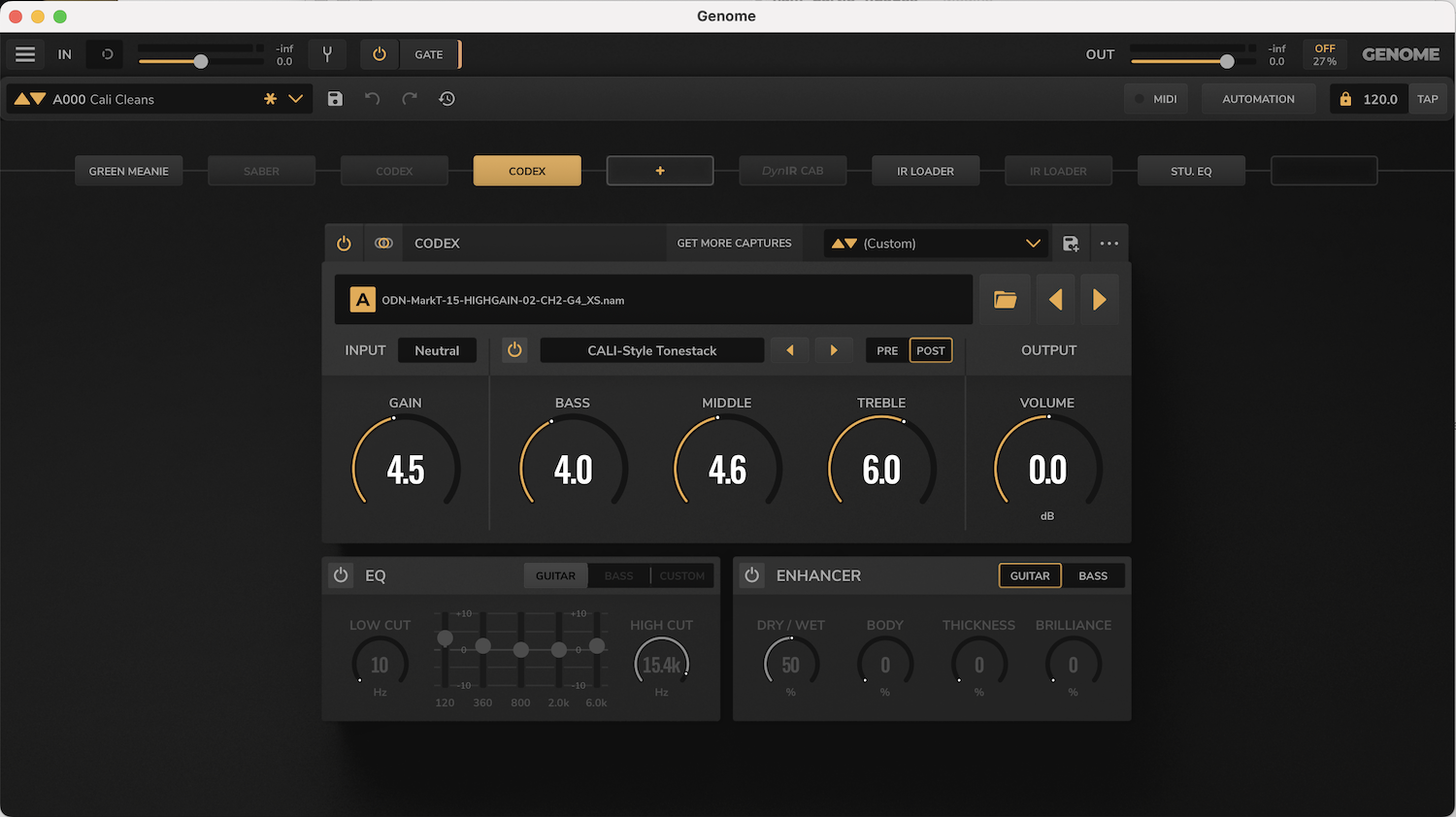Image resolution: width=1456 pixels, height=817 pixels.
Task: Select the dimmed IR LOADER block
Action: pos(1058,171)
